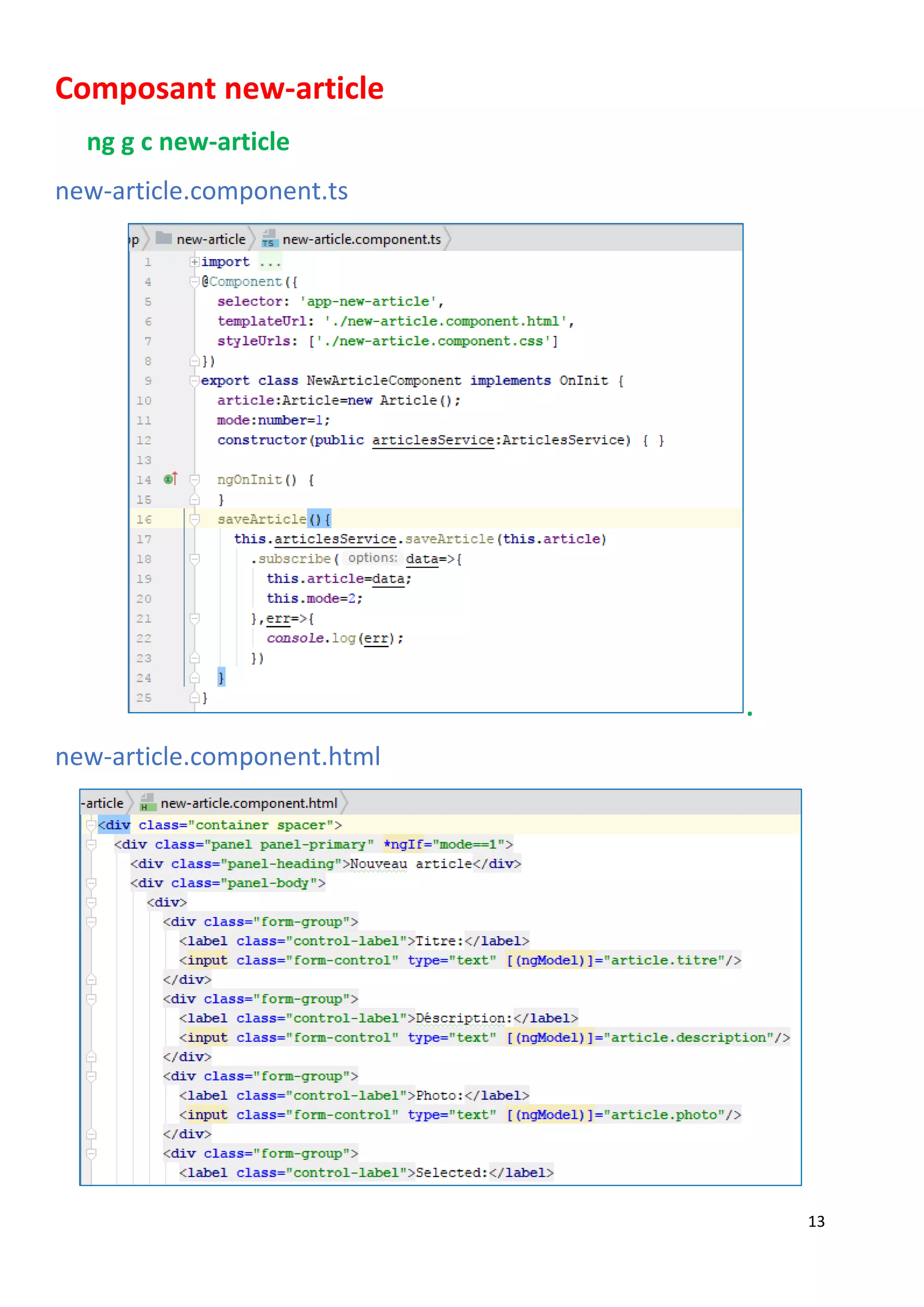The width and height of the screenshot is (924, 1307).
Task: Collapse the subscribe callback at line 18
Action: [x=194, y=559]
